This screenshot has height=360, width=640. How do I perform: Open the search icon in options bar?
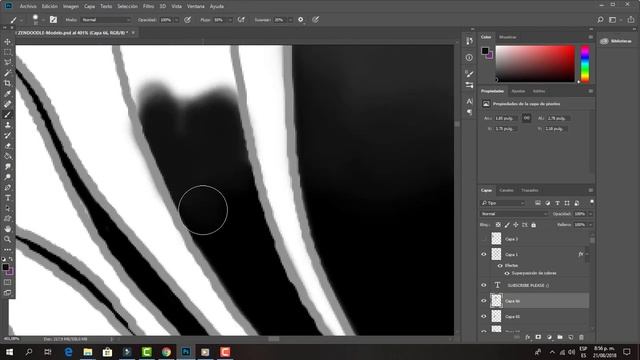[600, 20]
